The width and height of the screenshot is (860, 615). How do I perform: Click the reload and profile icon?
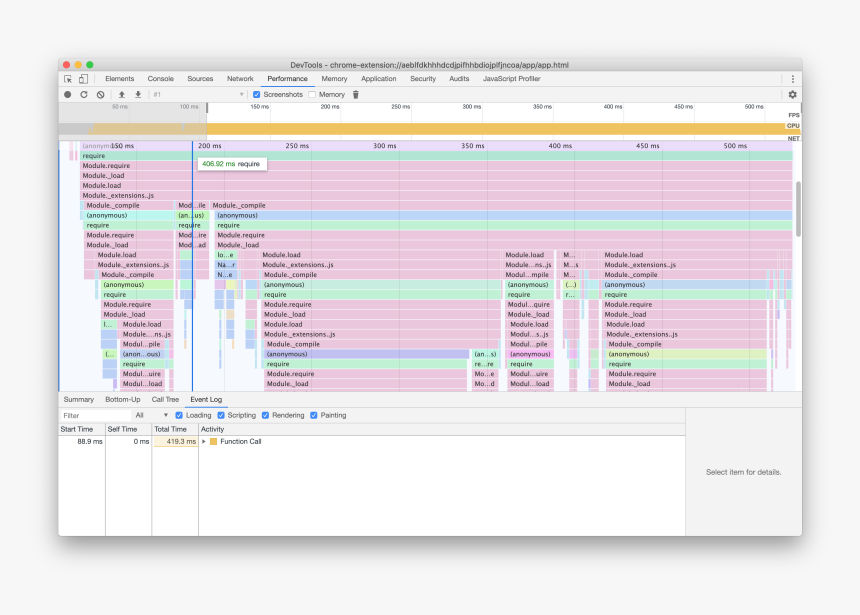[84, 95]
